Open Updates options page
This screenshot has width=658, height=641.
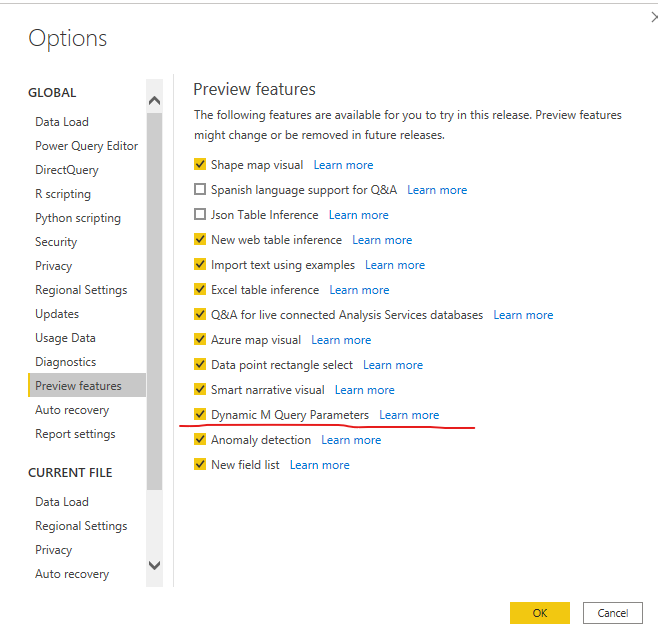click(57, 314)
